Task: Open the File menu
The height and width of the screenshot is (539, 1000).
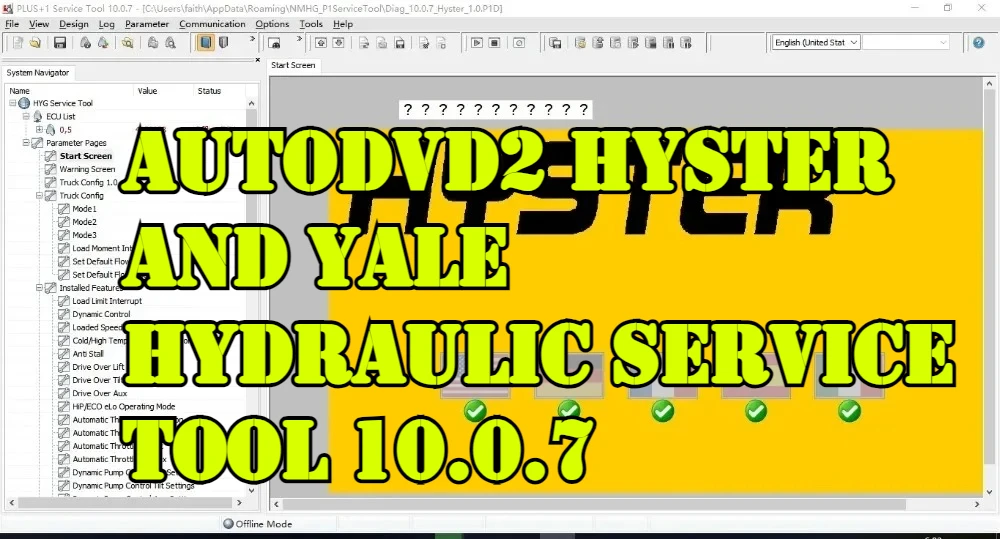Action: [x=12, y=24]
